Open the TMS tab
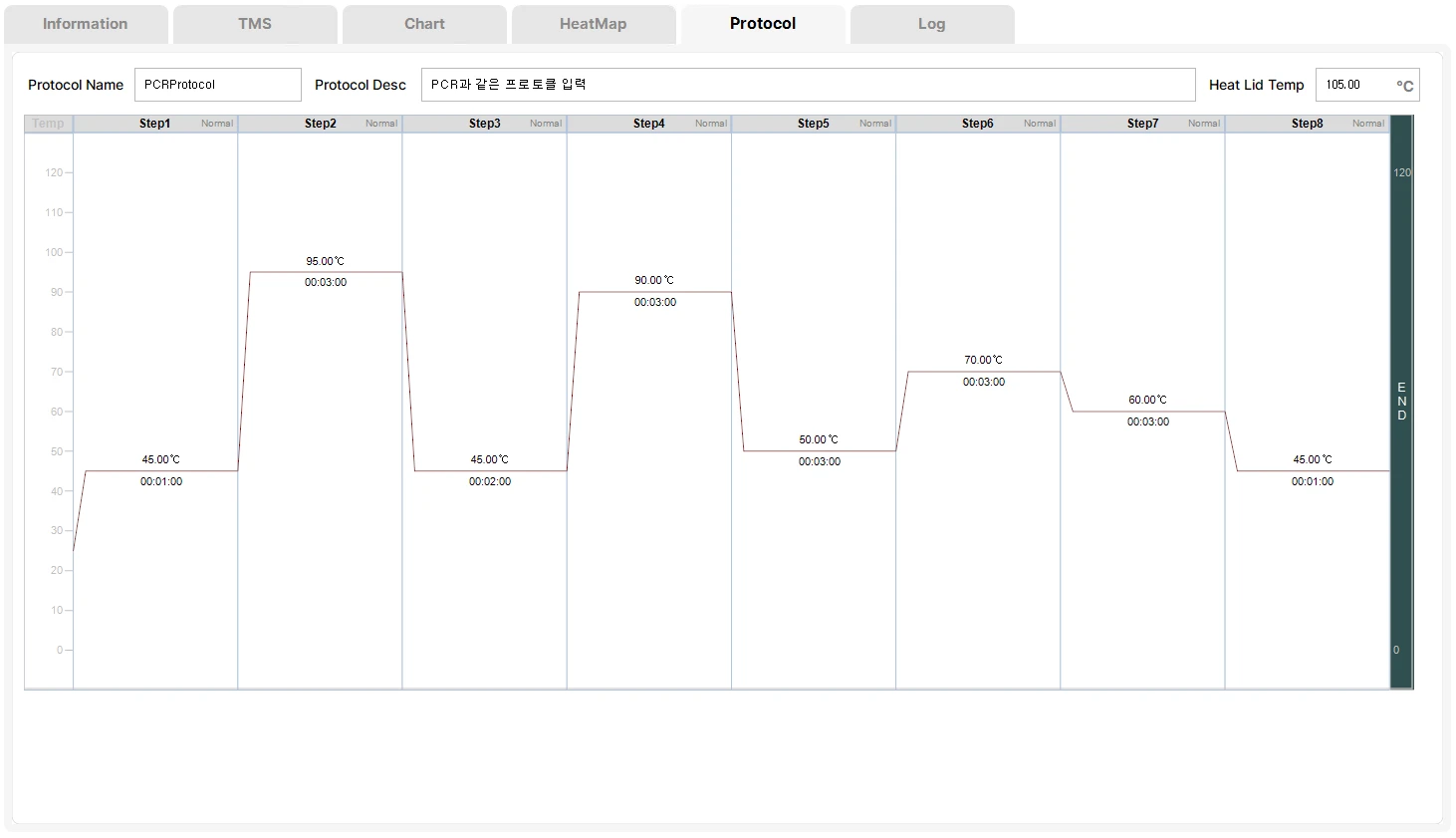Image resolution: width=1456 pixels, height=838 pixels. [x=255, y=24]
